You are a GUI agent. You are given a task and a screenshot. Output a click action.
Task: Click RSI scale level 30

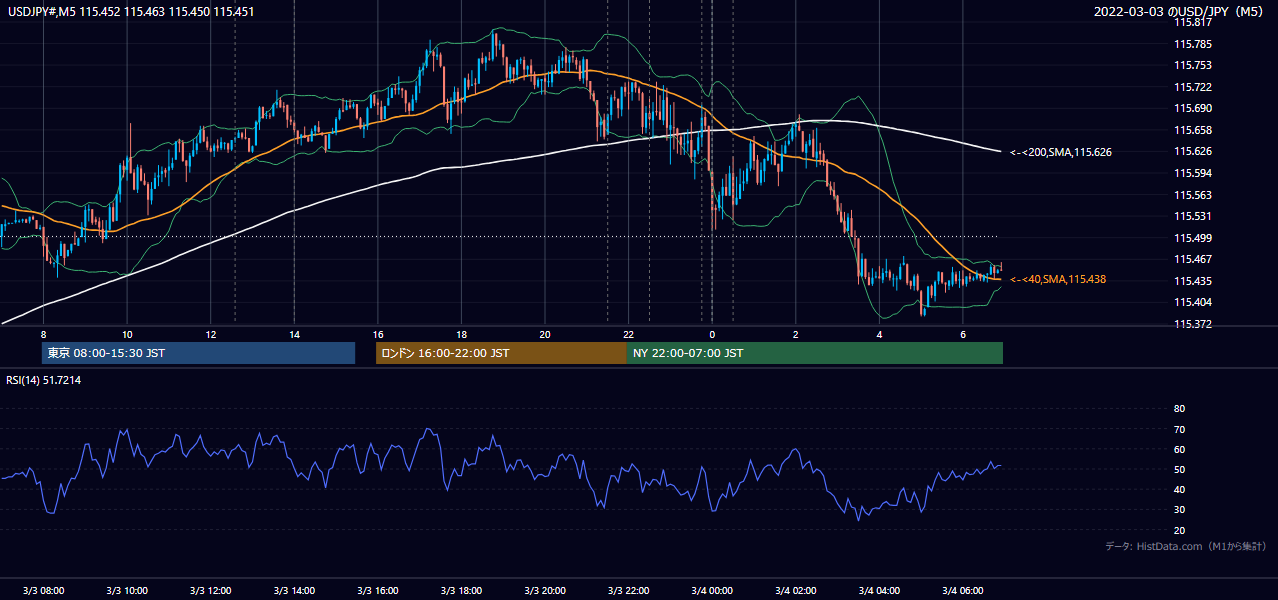click(1179, 510)
